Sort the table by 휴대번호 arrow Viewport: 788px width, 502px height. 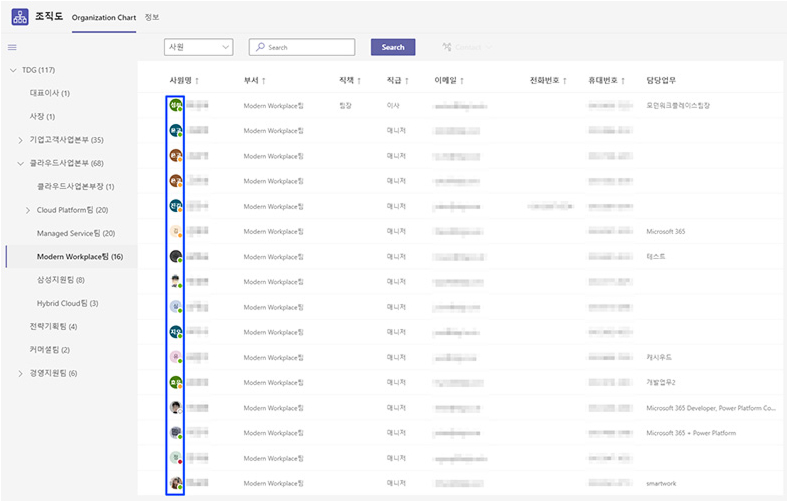[623, 81]
